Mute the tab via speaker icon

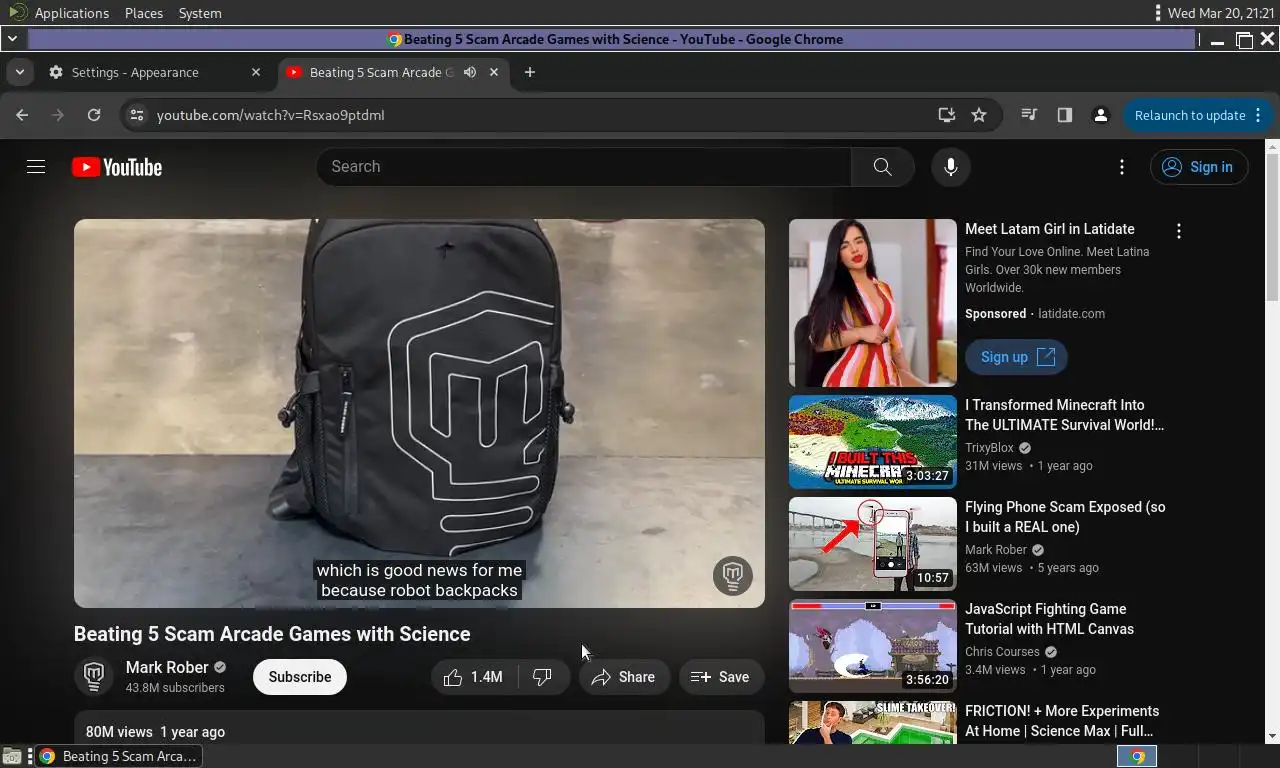(x=469, y=72)
